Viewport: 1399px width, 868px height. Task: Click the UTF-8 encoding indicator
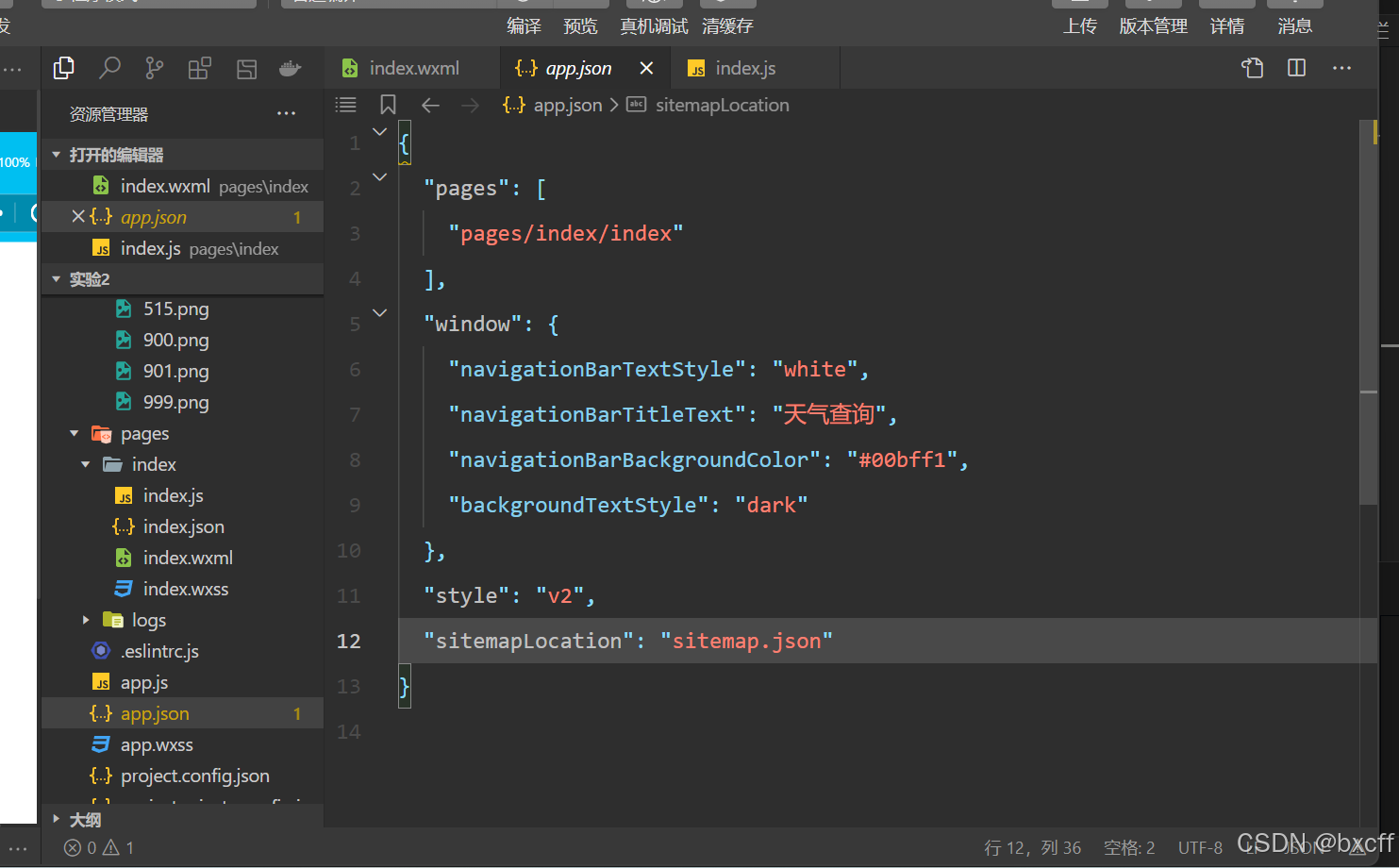pos(1200,847)
